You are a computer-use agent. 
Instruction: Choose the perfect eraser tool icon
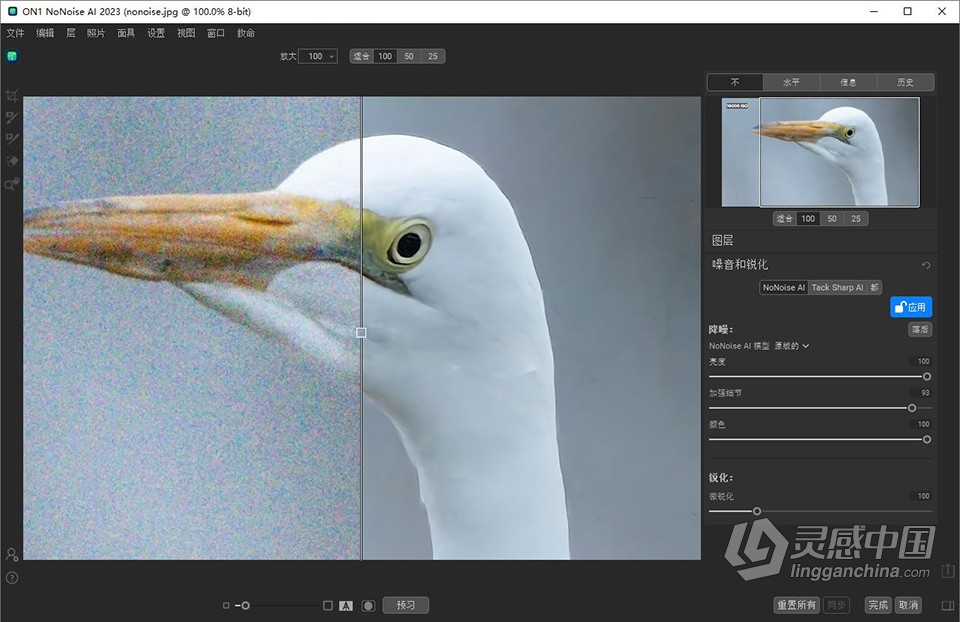pos(12,161)
